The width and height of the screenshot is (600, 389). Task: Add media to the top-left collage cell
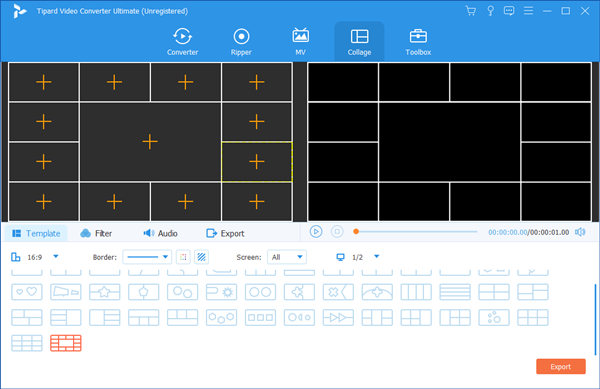click(44, 82)
